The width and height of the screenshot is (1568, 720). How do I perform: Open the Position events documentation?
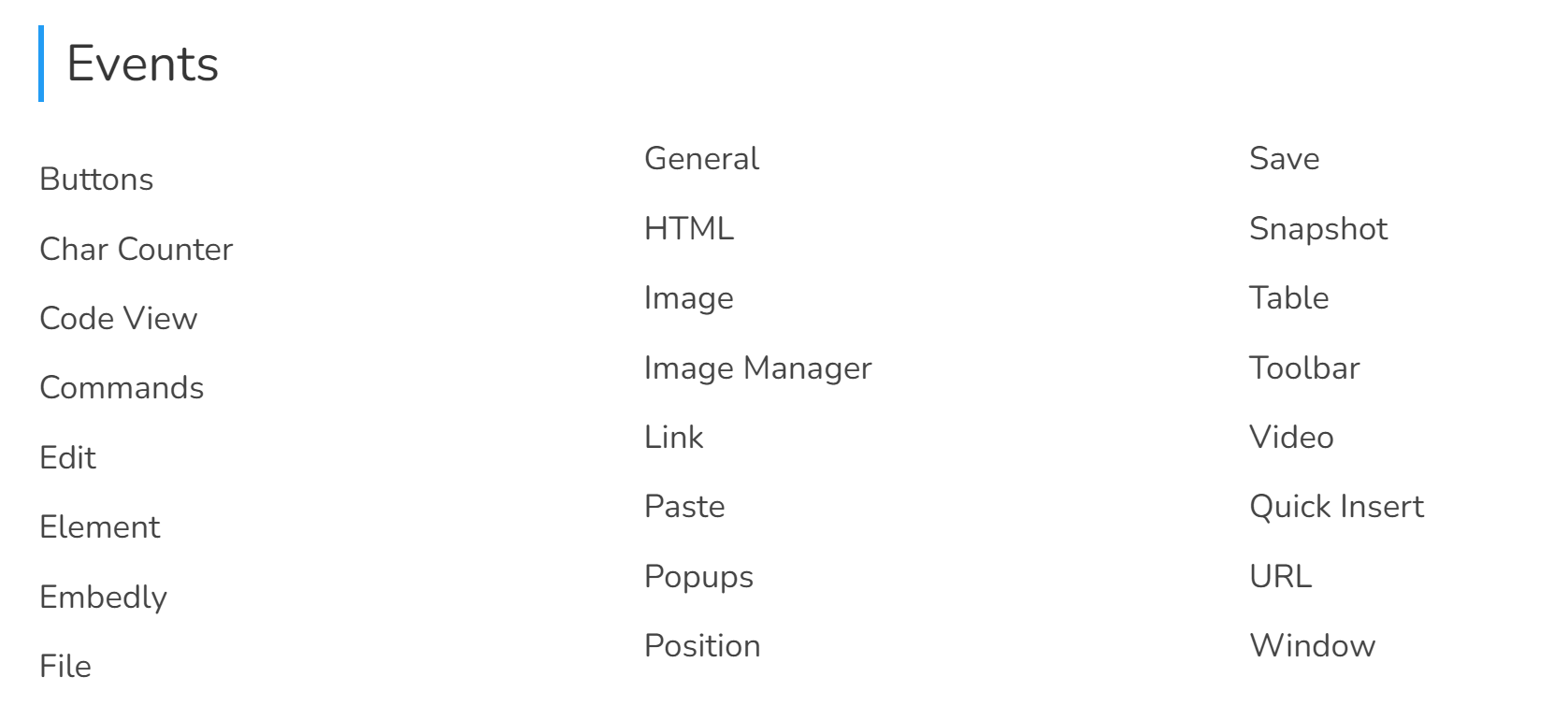pyautogui.click(x=702, y=645)
